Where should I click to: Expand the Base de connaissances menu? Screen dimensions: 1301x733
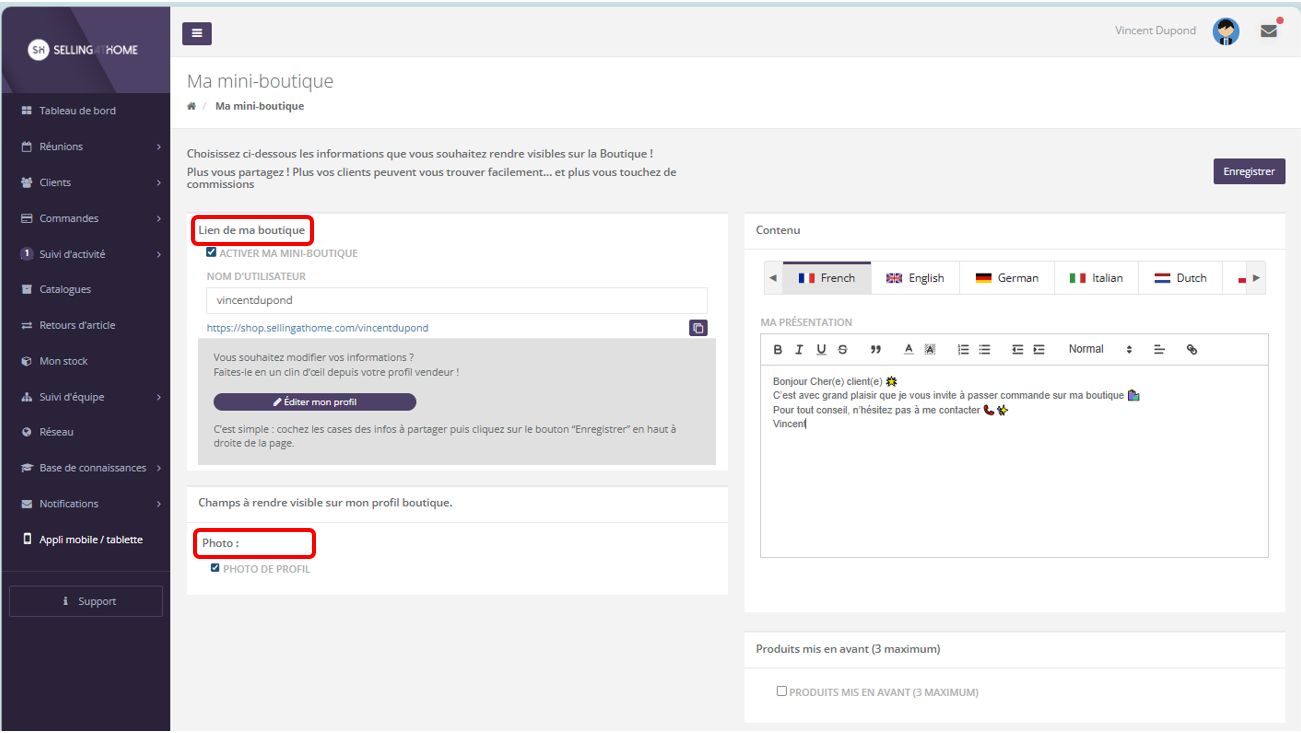coord(90,468)
